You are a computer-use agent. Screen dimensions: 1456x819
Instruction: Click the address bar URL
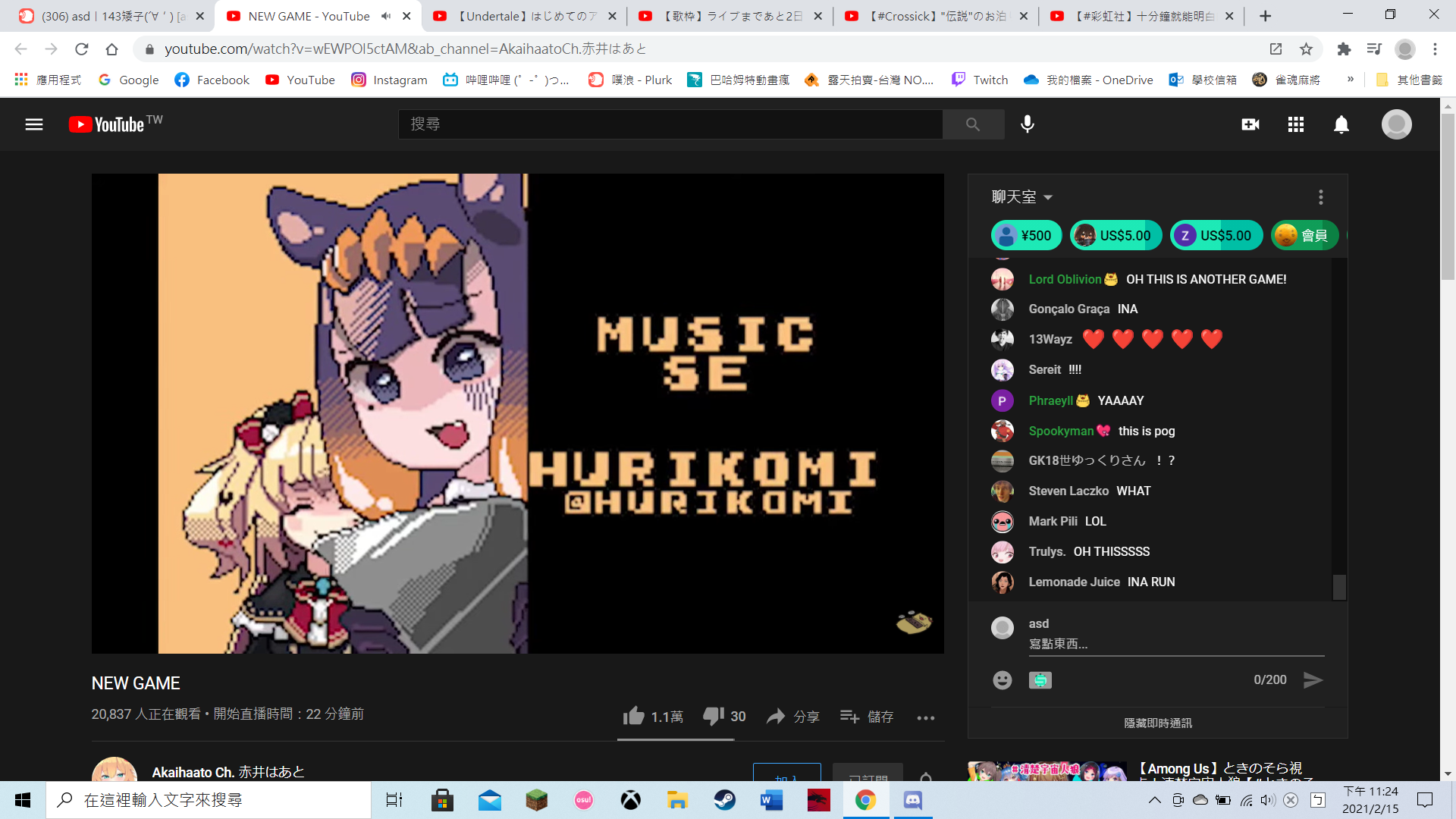(x=406, y=49)
